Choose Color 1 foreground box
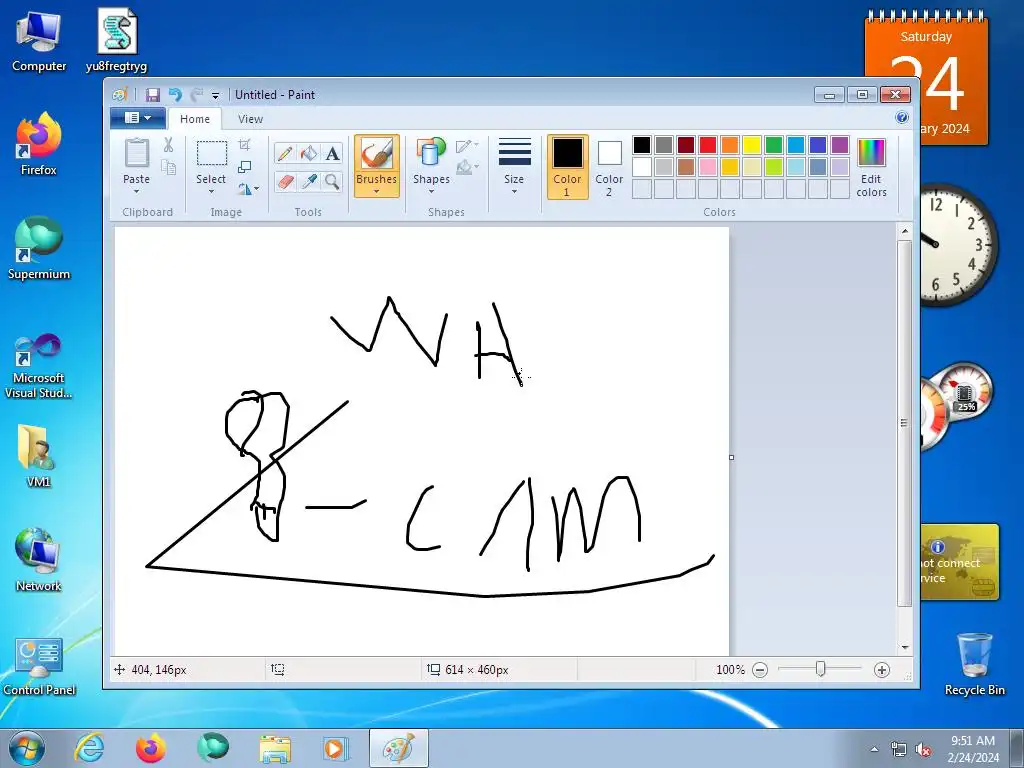The height and width of the screenshot is (768, 1024). (x=568, y=167)
